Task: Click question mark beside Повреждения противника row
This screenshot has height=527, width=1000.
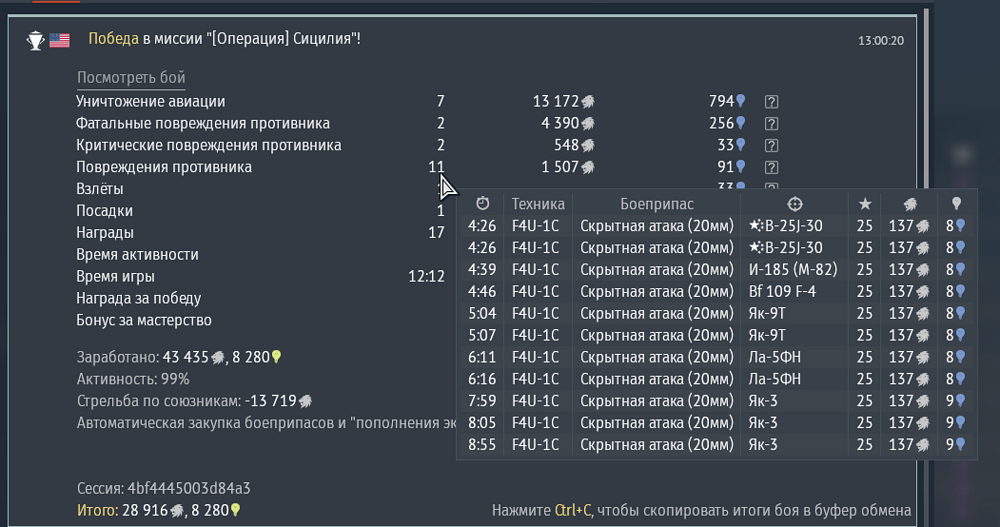Action: [771, 168]
